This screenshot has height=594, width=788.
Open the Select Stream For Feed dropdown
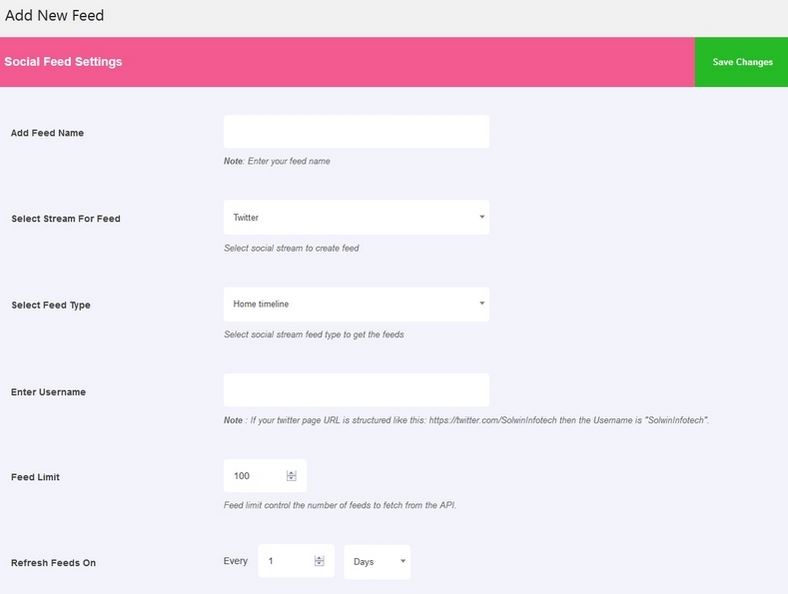pyautogui.click(x=356, y=217)
